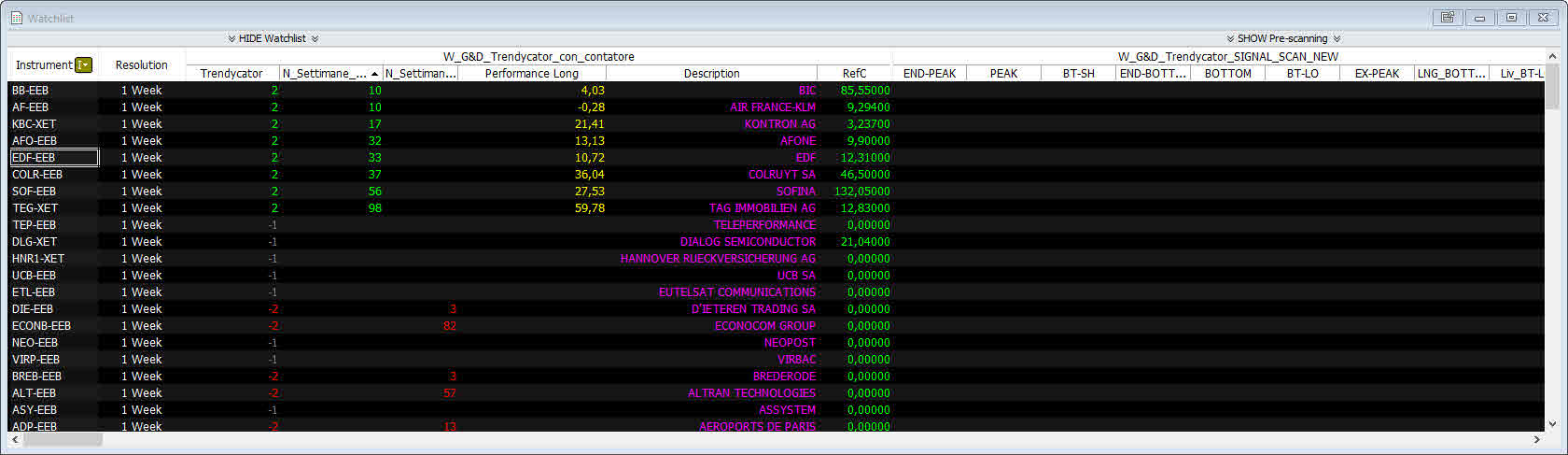
Task: Click the TAG IMMOBILIEN AG description
Action: [763, 208]
